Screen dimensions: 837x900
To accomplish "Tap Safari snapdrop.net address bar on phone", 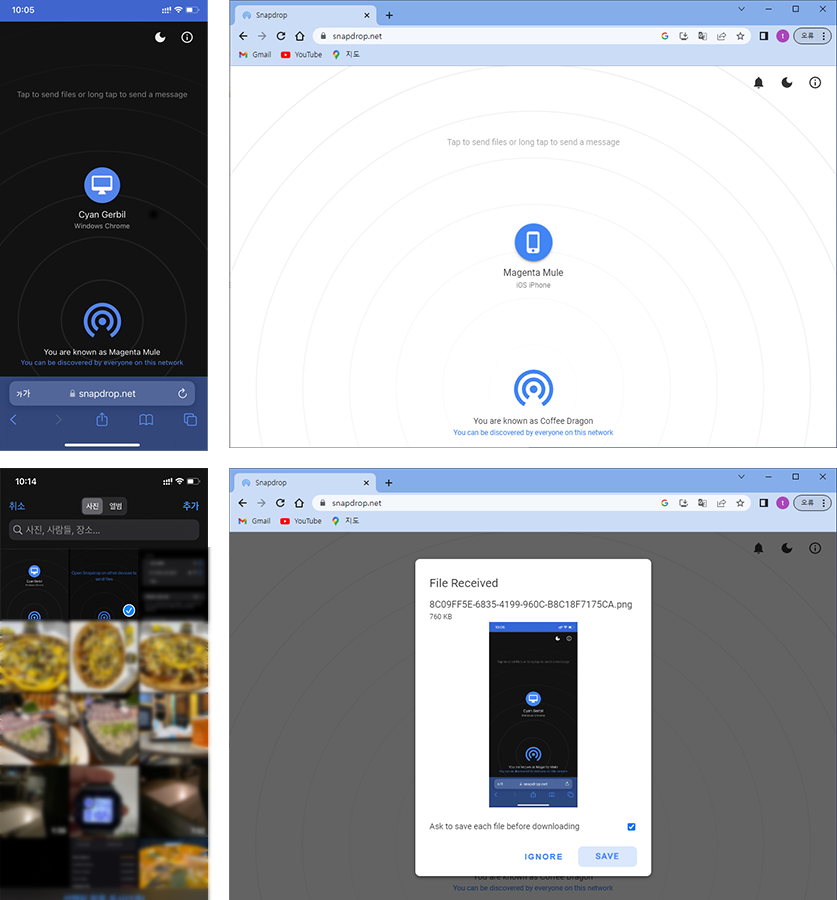I will (102, 394).
